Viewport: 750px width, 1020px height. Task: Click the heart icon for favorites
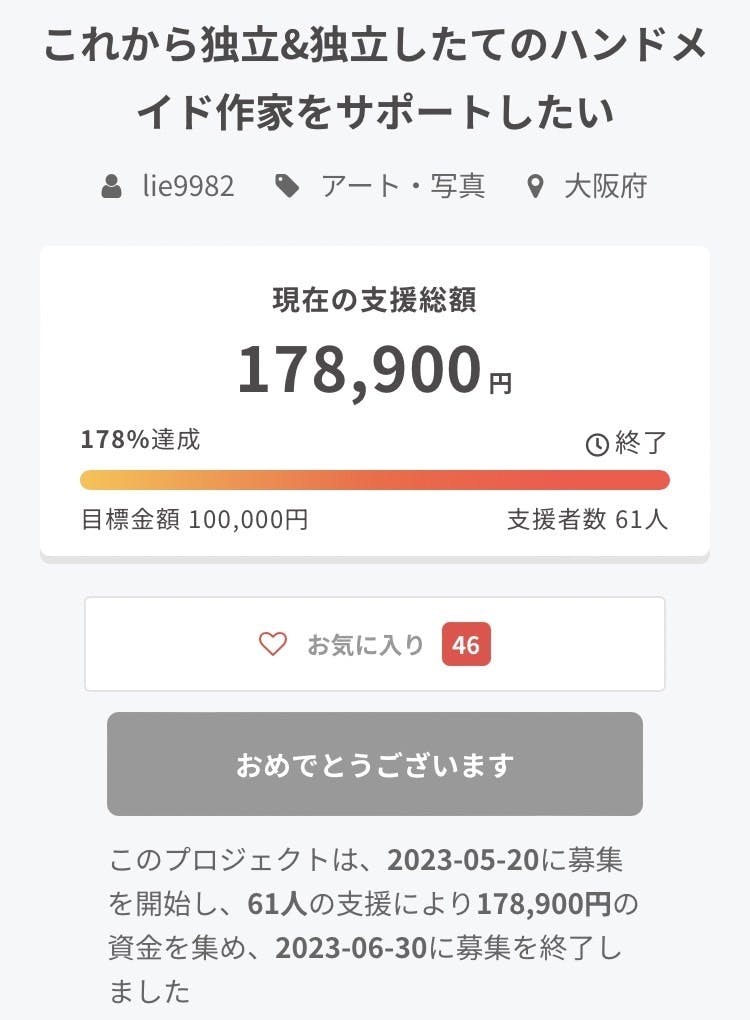tap(273, 645)
